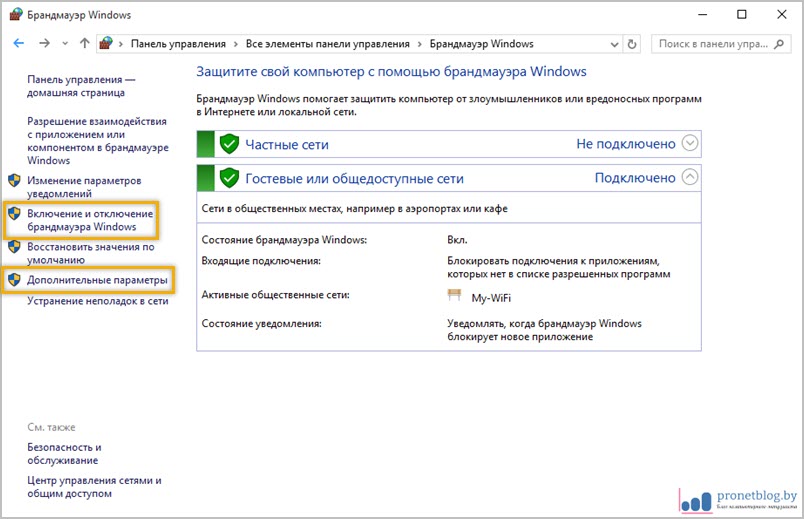Image resolution: width=804 pixels, height=519 pixels.
Task: Click Восстановить значения по умолчанию
Action: click(90, 253)
